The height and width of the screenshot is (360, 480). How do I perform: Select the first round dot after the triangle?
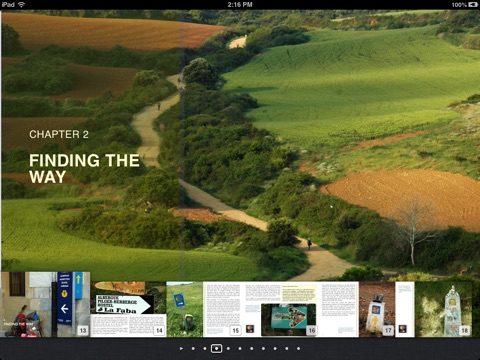click(x=193, y=348)
